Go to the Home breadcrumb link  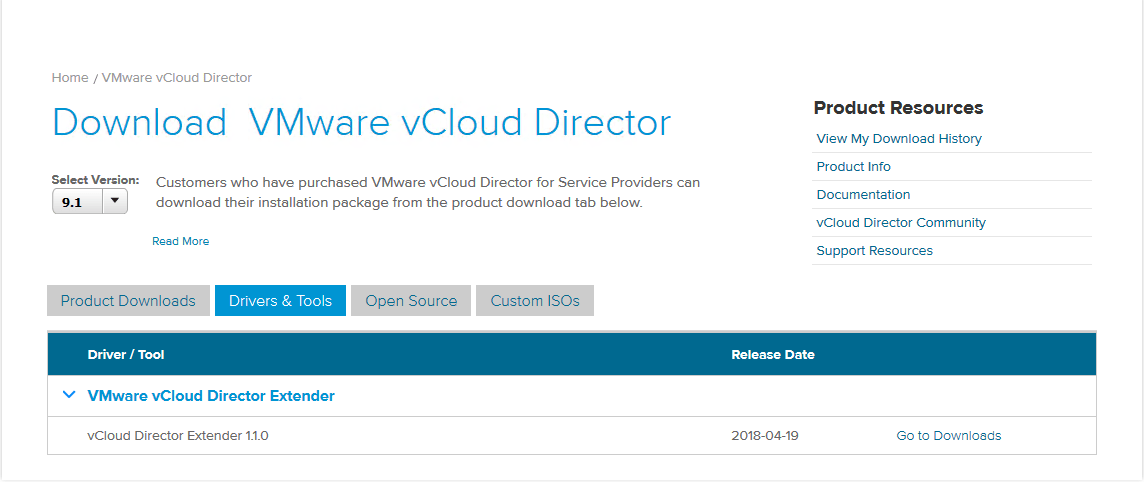70,77
